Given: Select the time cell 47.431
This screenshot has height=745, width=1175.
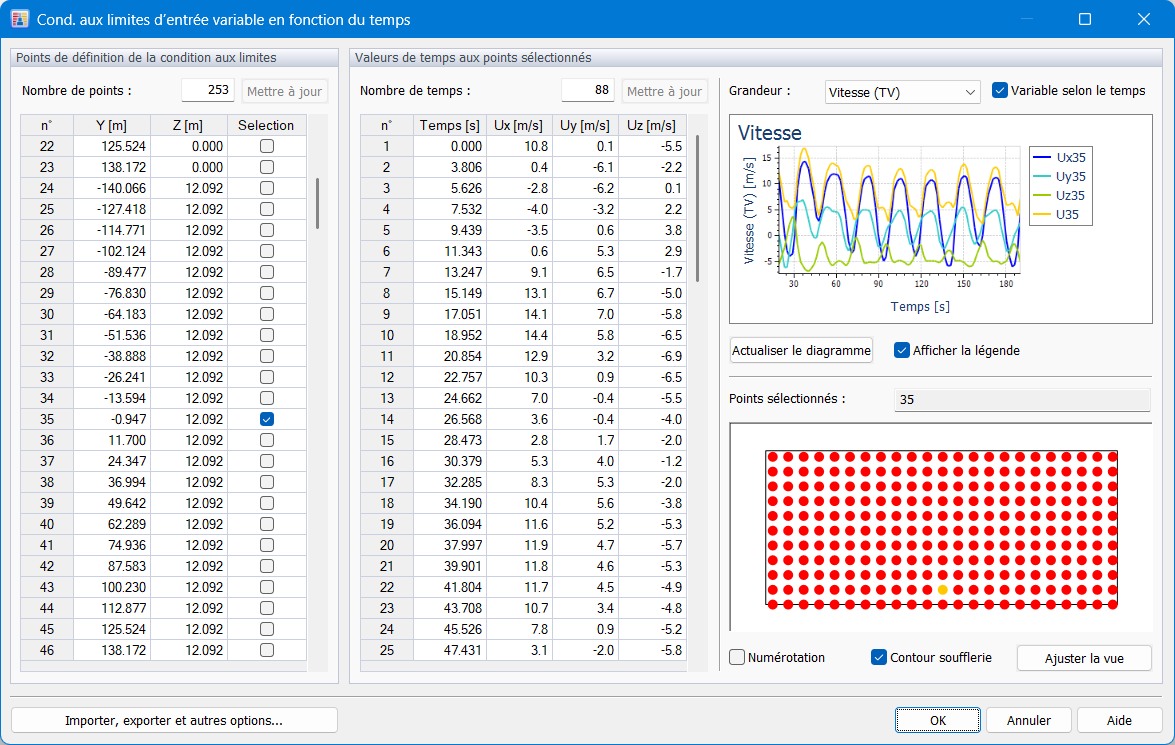Looking at the screenshot, I should [x=450, y=650].
